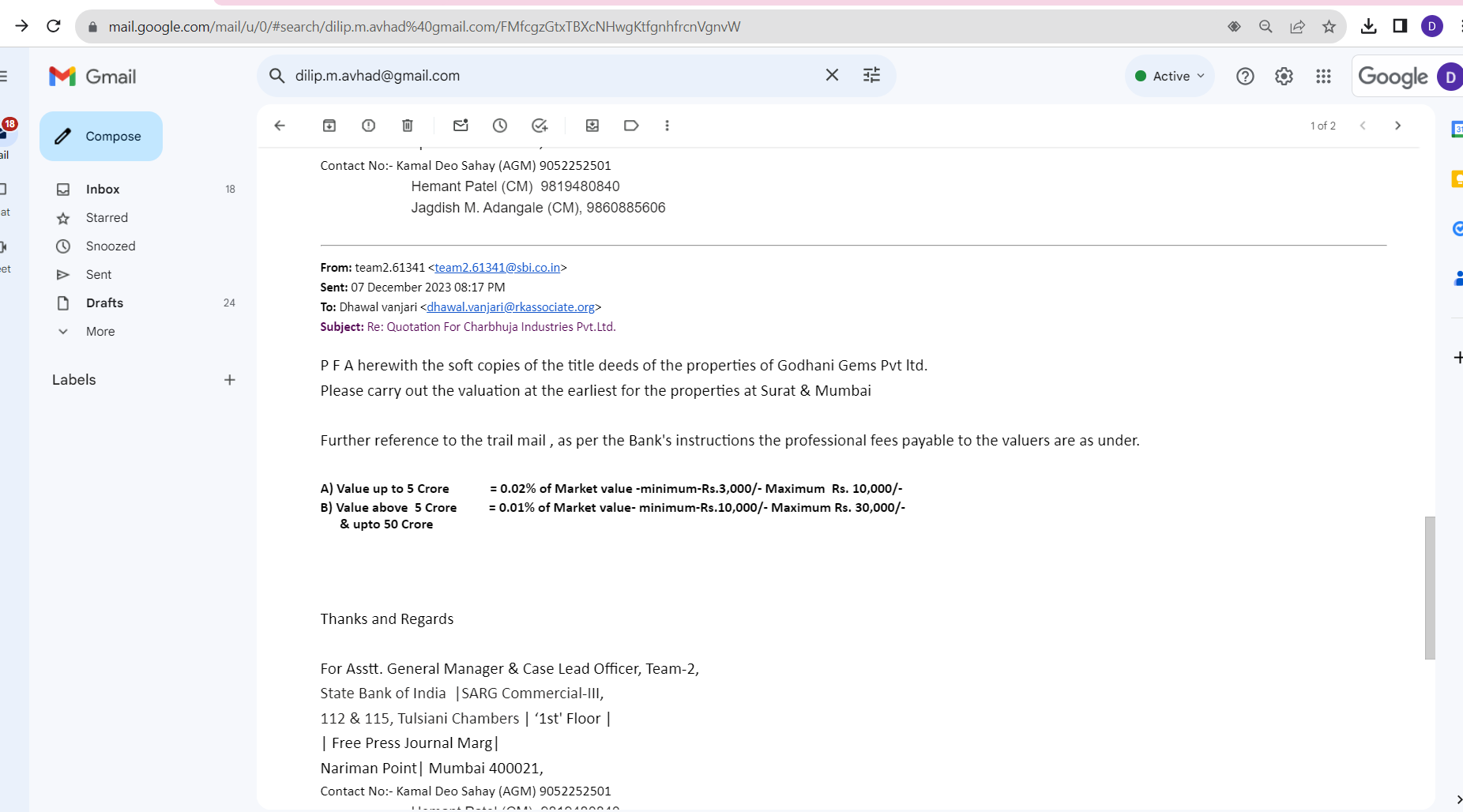Open Gmail Support help icon
Image resolution: width=1463 pixels, height=812 pixels.
[x=1245, y=76]
